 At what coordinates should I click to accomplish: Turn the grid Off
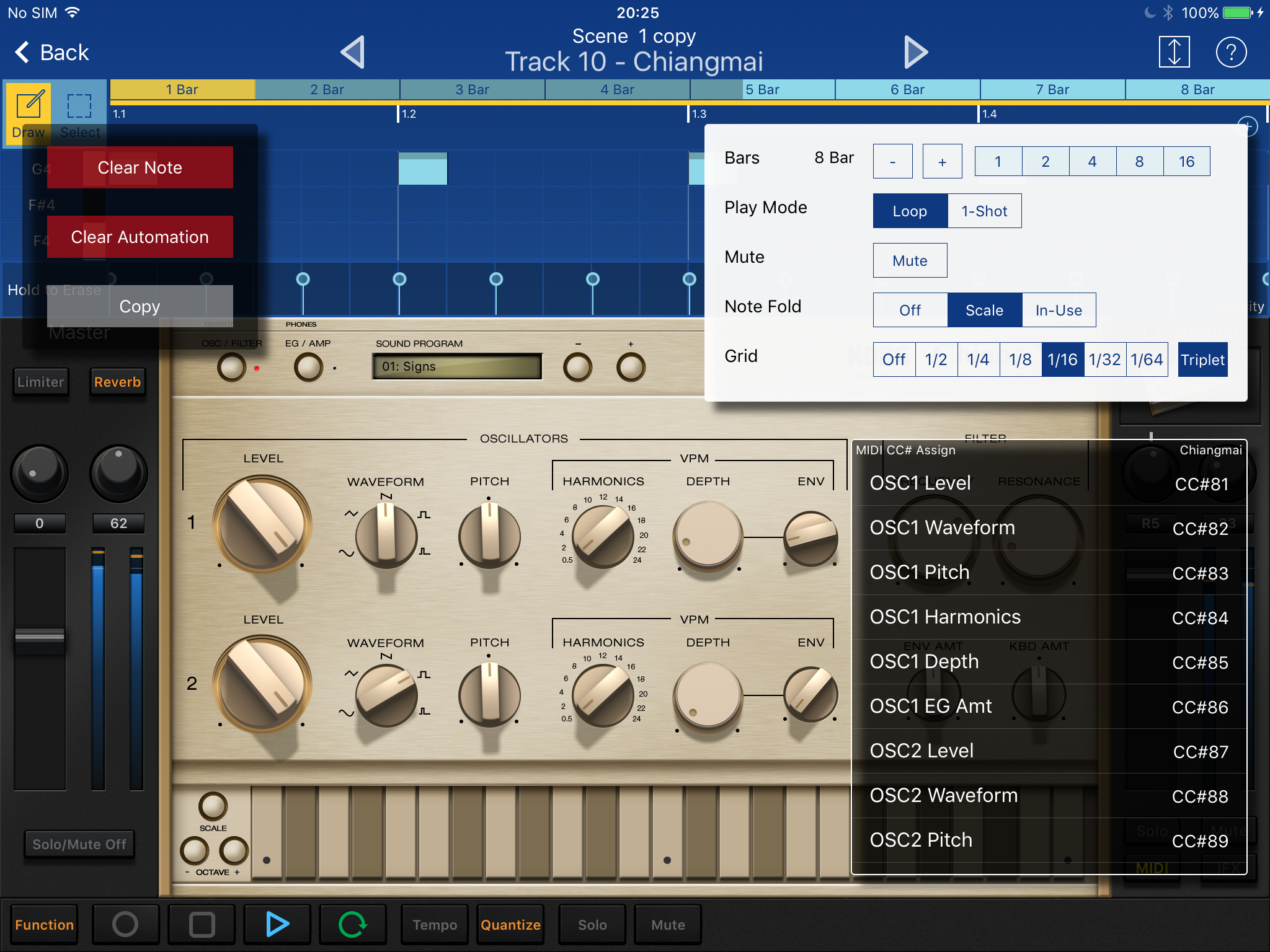[x=894, y=359]
